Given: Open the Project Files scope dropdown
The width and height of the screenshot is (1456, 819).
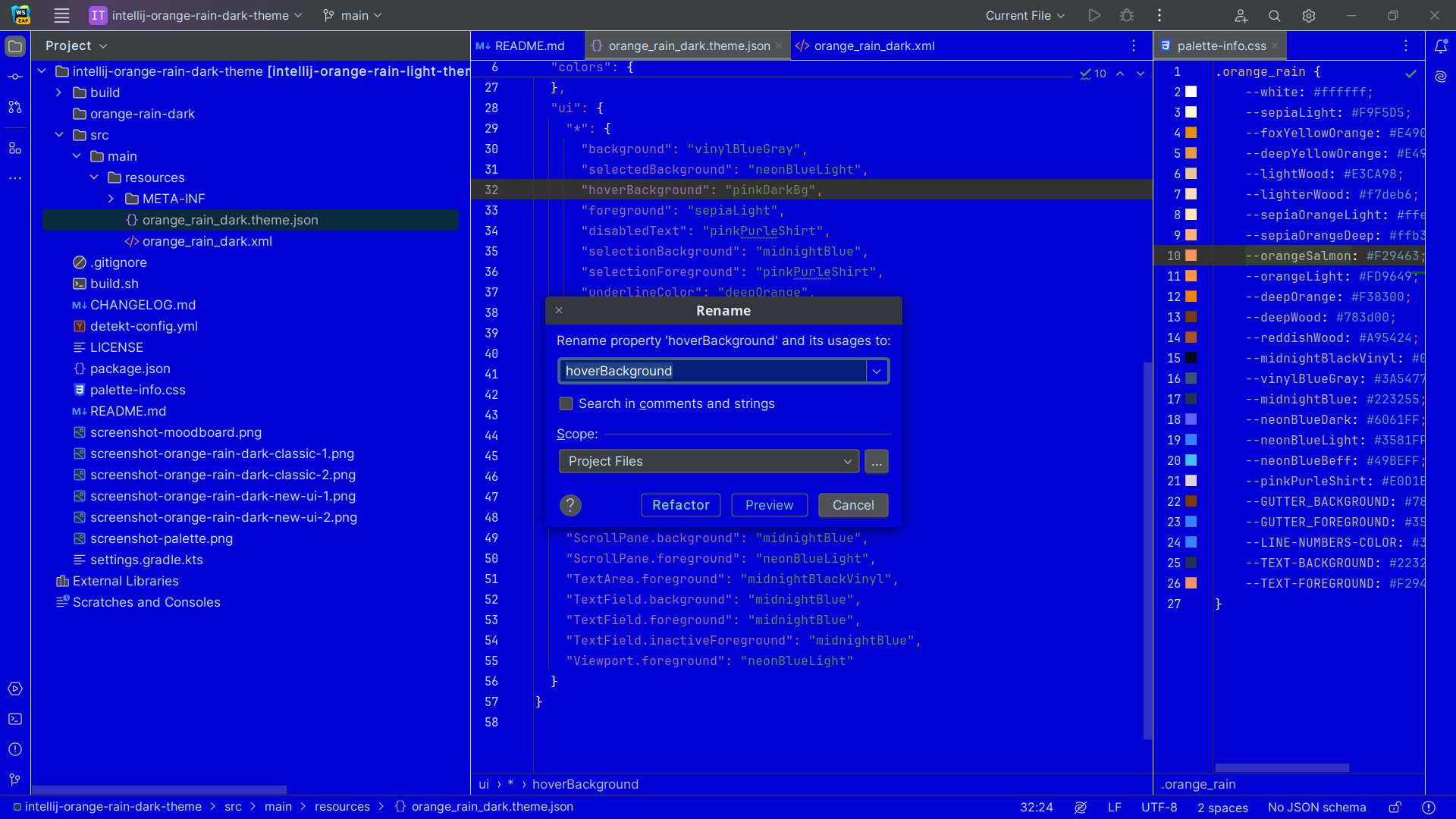Looking at the screenshot, I should (x=708, y=461).
